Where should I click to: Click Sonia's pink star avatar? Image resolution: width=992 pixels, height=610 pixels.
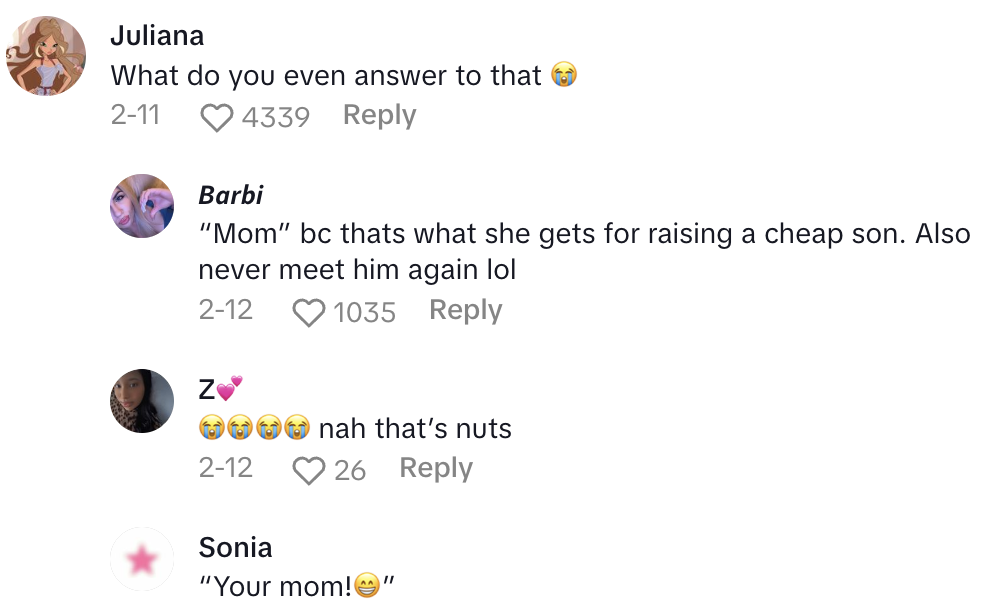(x=142, y=559)
